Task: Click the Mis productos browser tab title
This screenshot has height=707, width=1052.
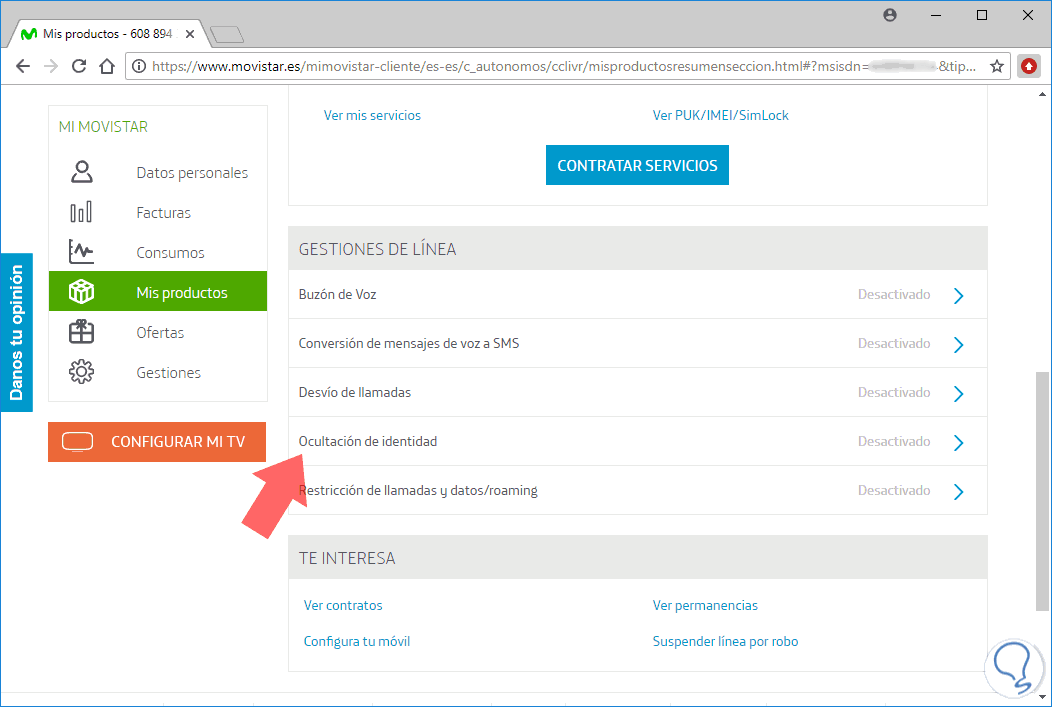Action: coord(107,34)
